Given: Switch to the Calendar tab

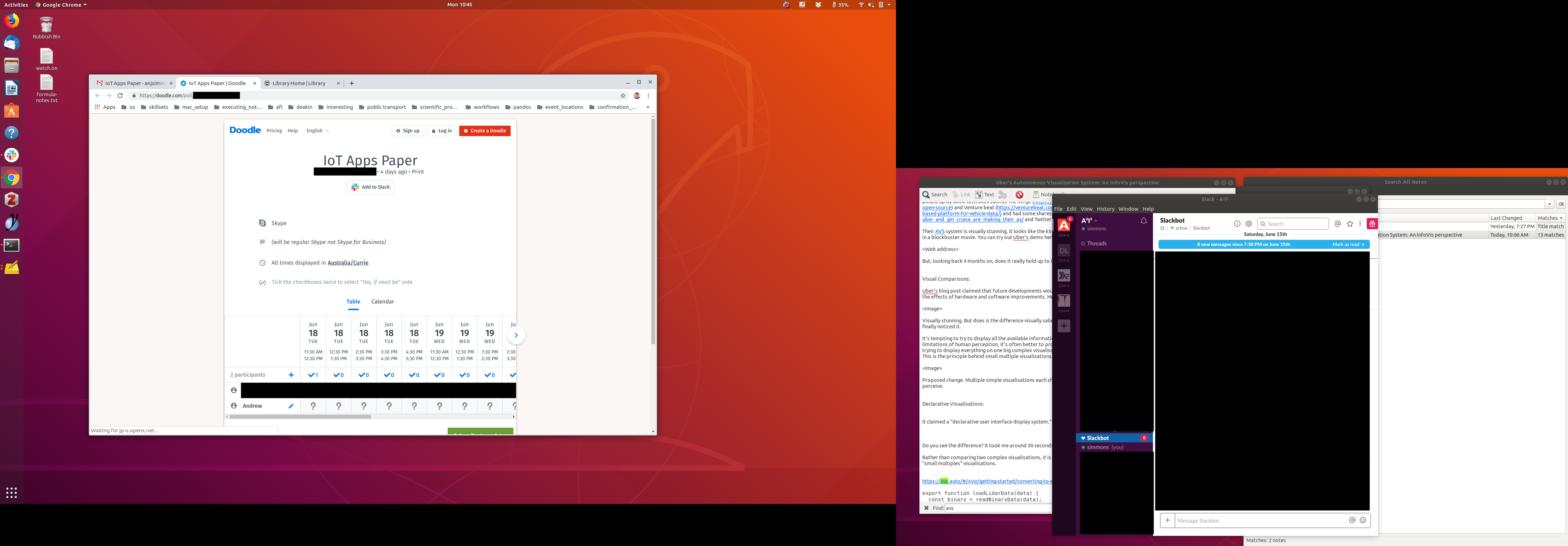Looking at the screenshot, I should 382,302.
